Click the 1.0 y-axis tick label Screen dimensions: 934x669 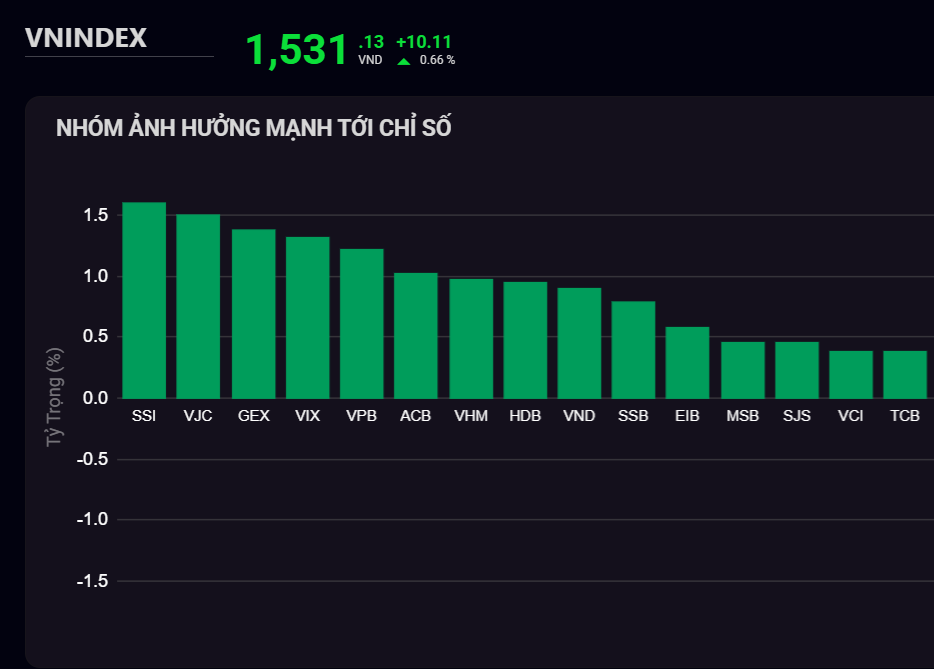pyautogui.click(x=96, y=276)
